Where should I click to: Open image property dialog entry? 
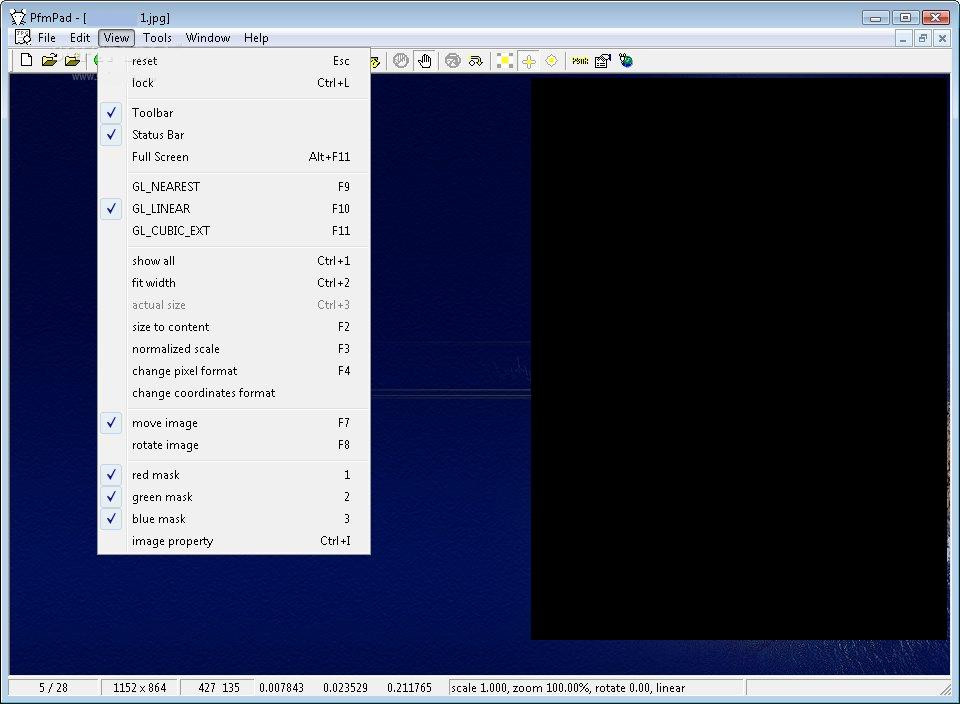click(x=234, y=541)
